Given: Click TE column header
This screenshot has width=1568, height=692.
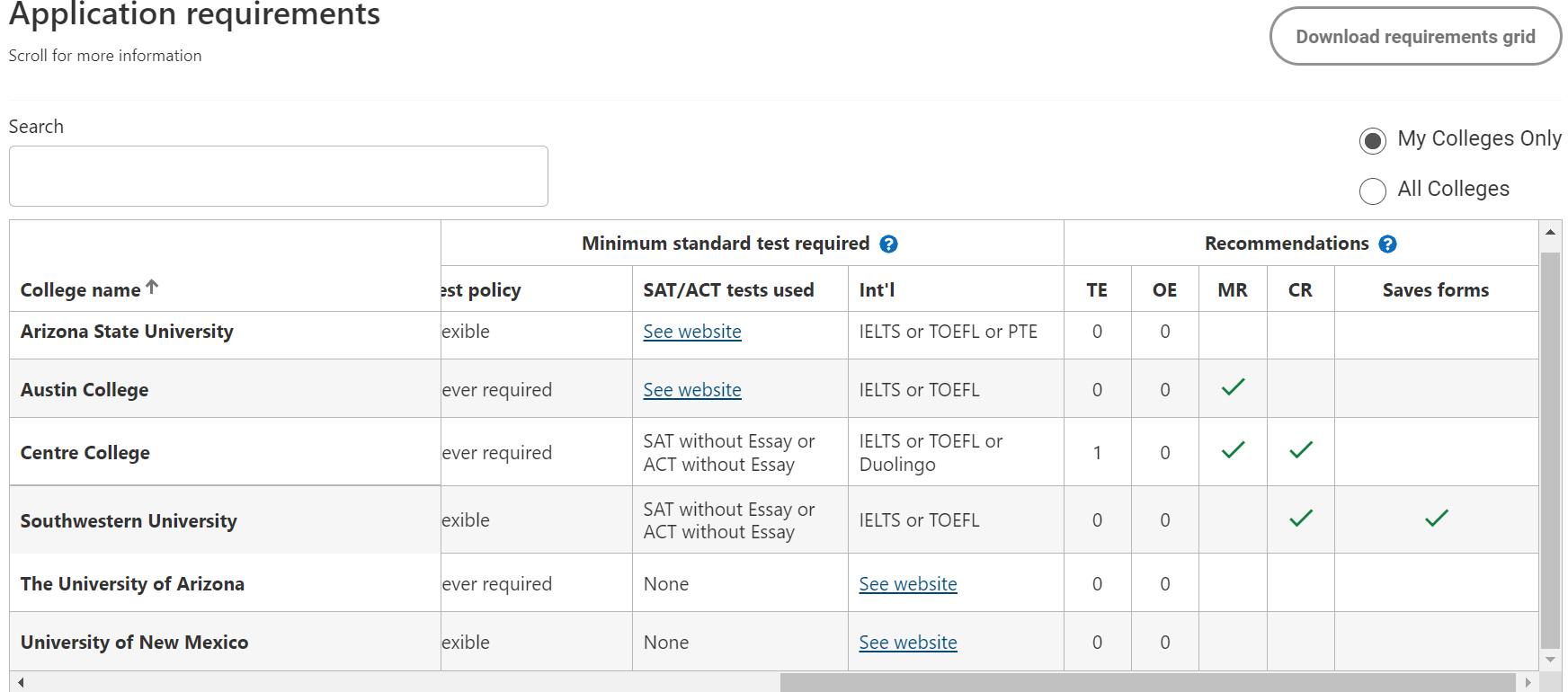Looking at the screenshot, I should 1097,290.
